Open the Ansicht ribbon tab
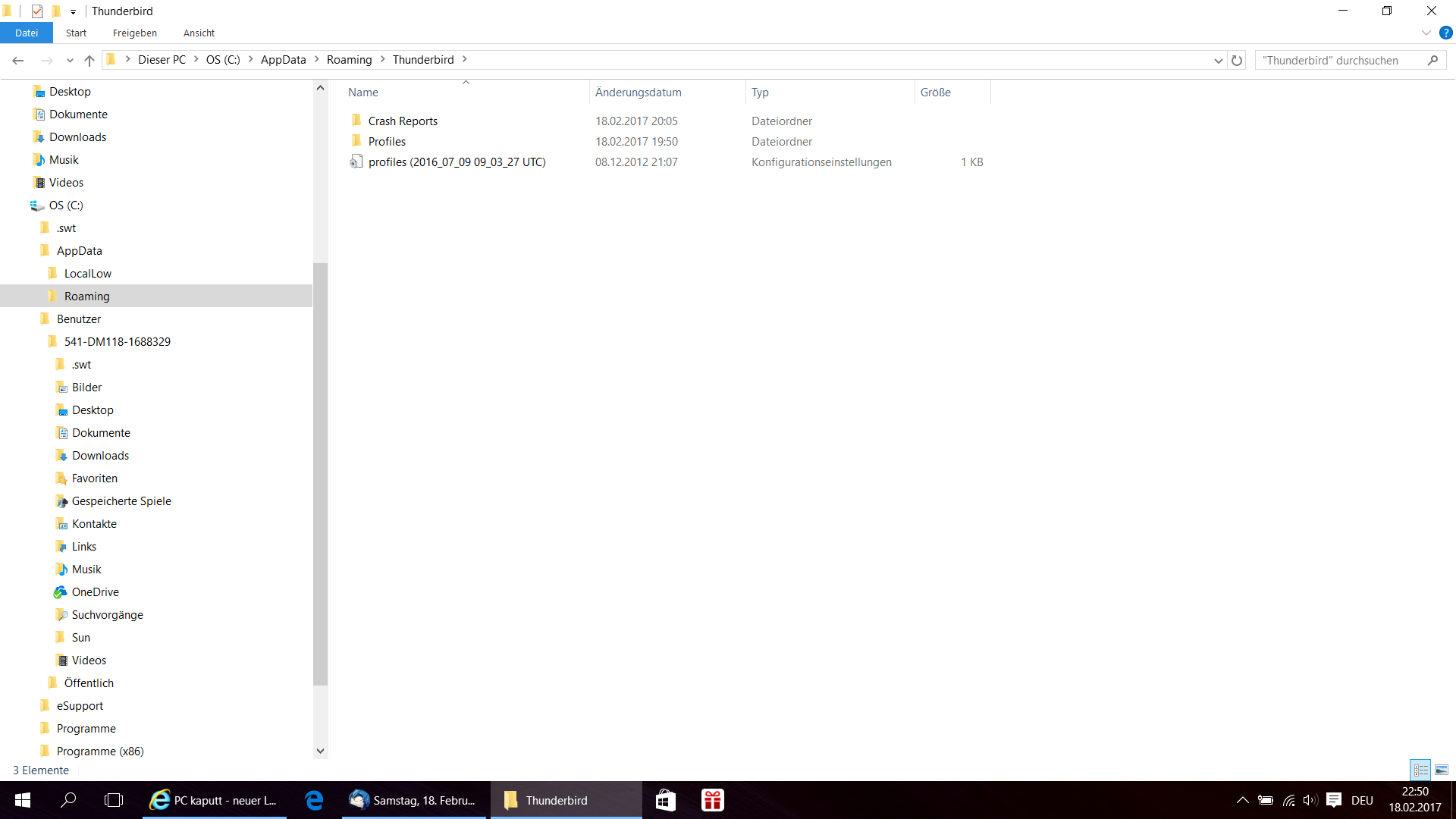1456x819 pixels. 199,33
